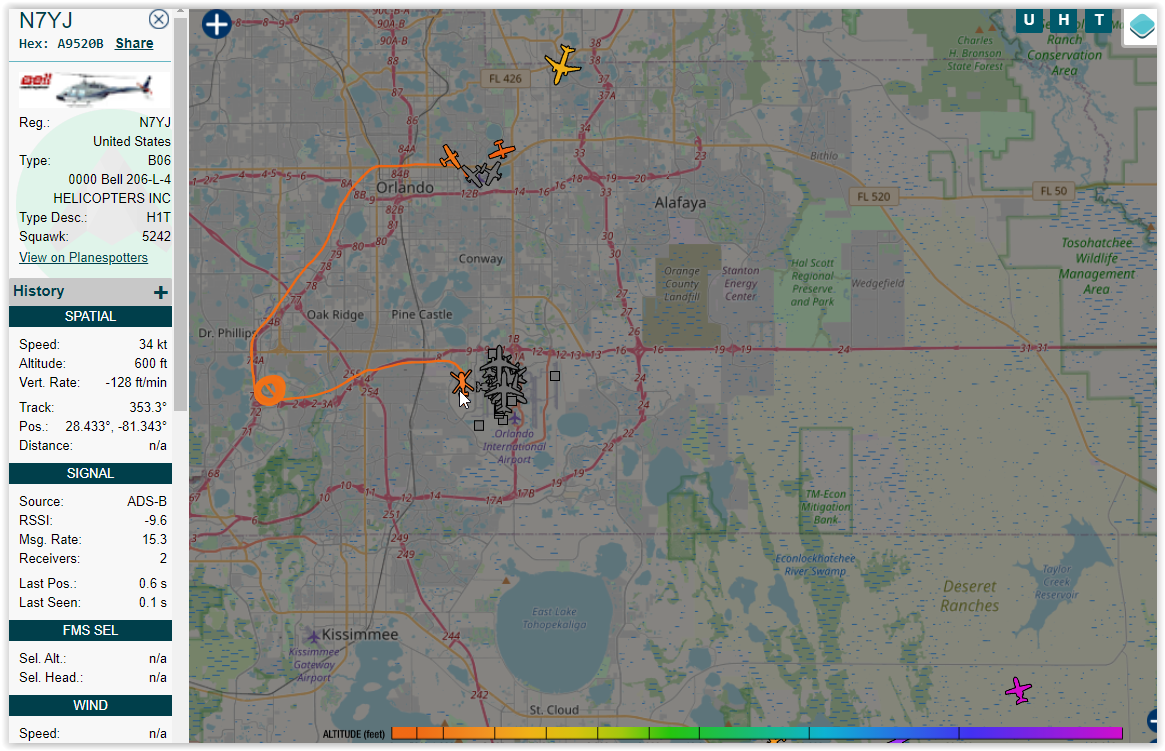
Task: Click the position value 28.433°, -81.343°
Action: (x=116, y=426)
